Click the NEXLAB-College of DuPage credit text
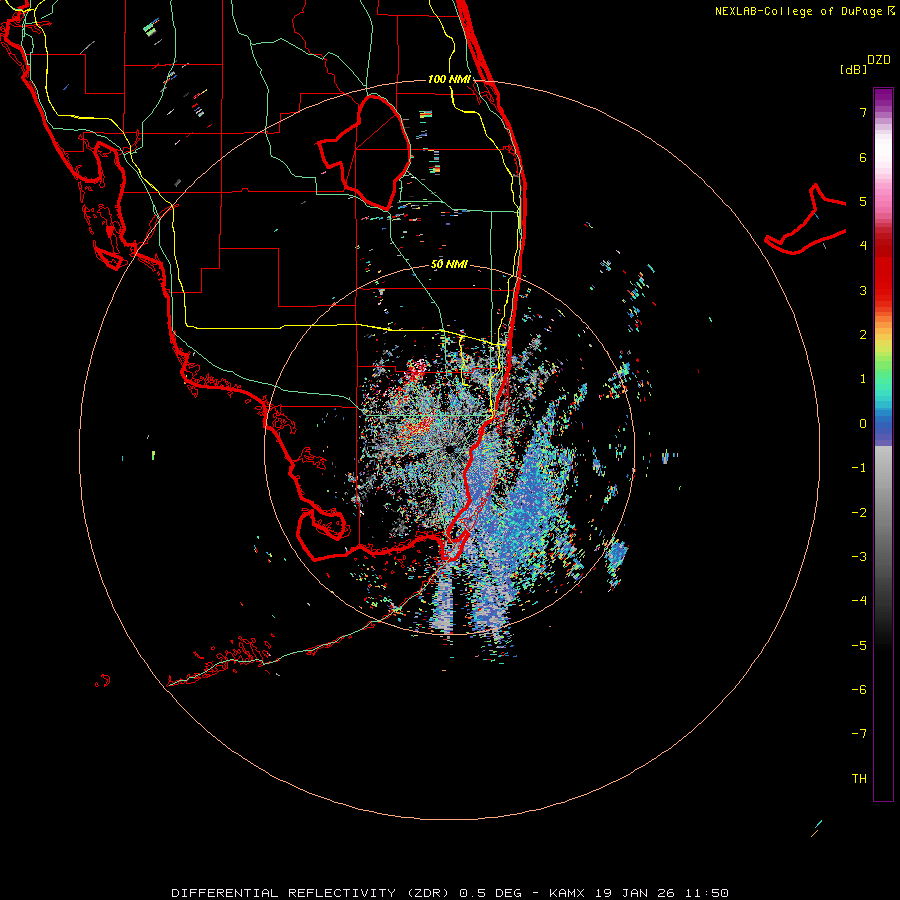The image size is (900, 900). [799, 11]
